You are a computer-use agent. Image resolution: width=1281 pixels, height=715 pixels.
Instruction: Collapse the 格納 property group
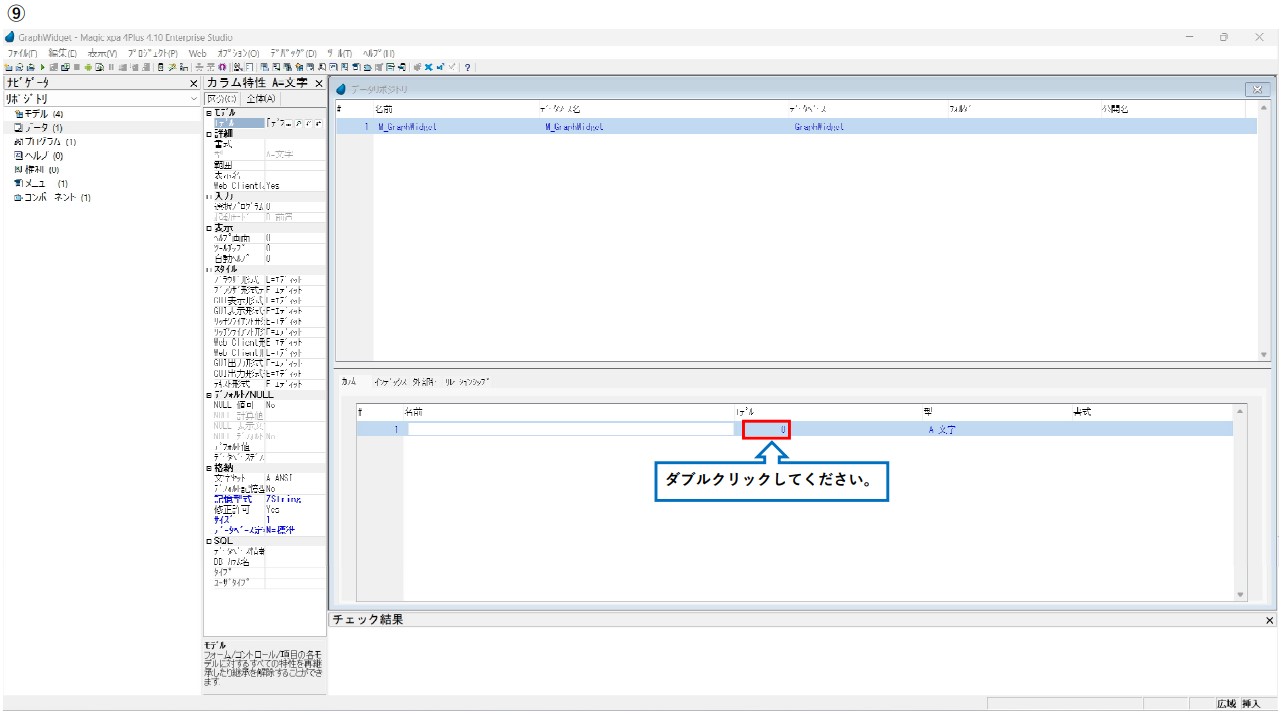[208, 468]
